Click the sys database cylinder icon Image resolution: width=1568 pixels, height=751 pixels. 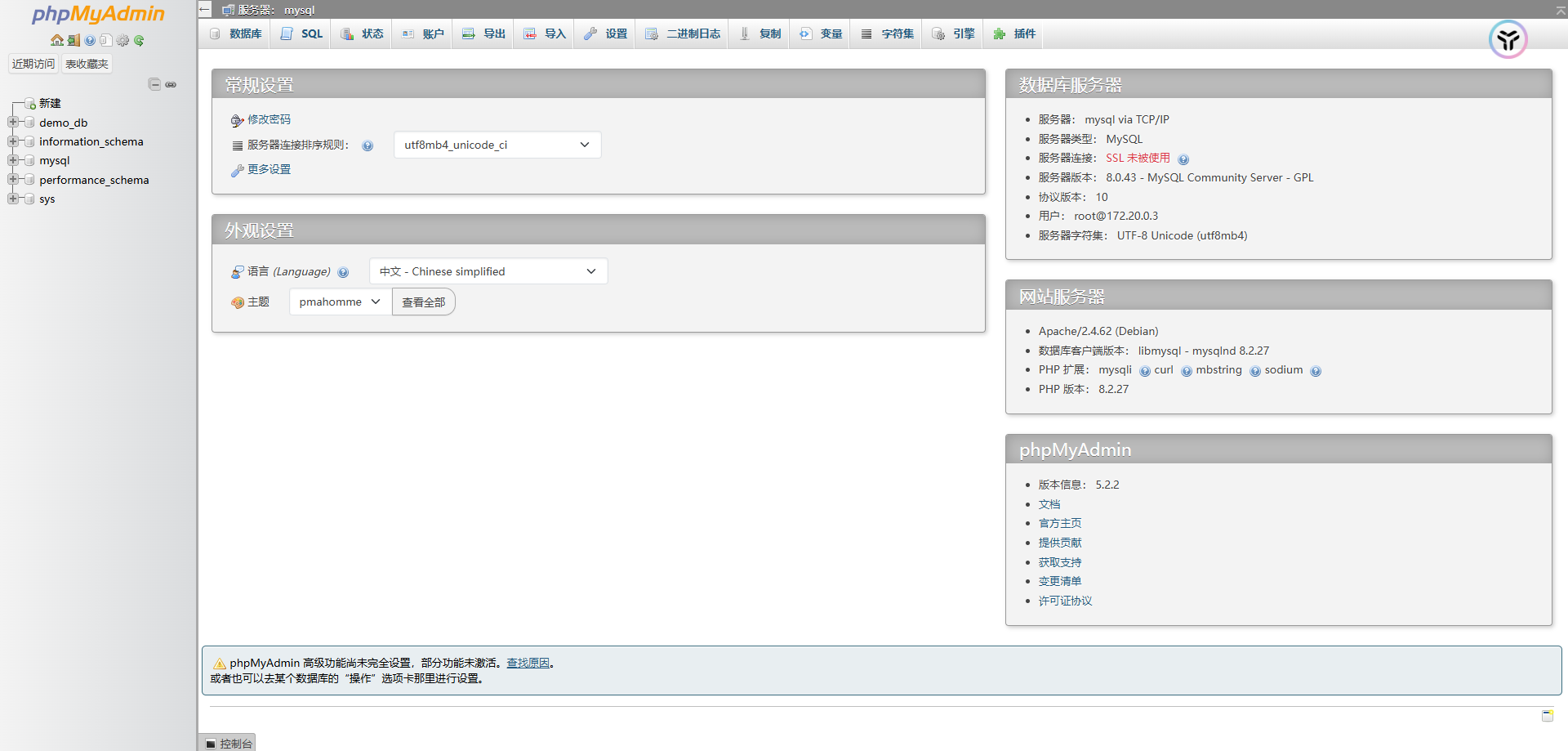point(29,199)
